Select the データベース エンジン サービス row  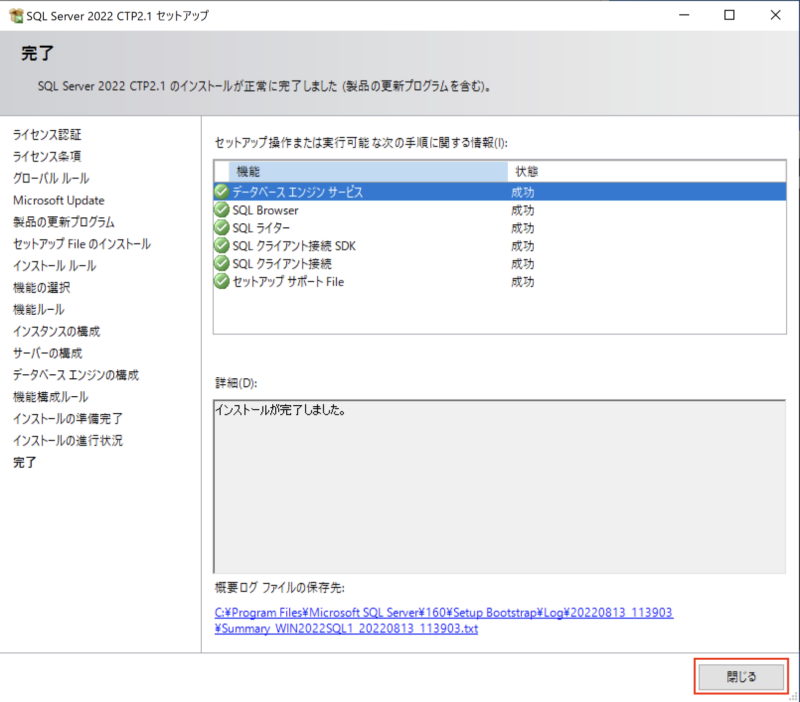[x=499, y=192]
